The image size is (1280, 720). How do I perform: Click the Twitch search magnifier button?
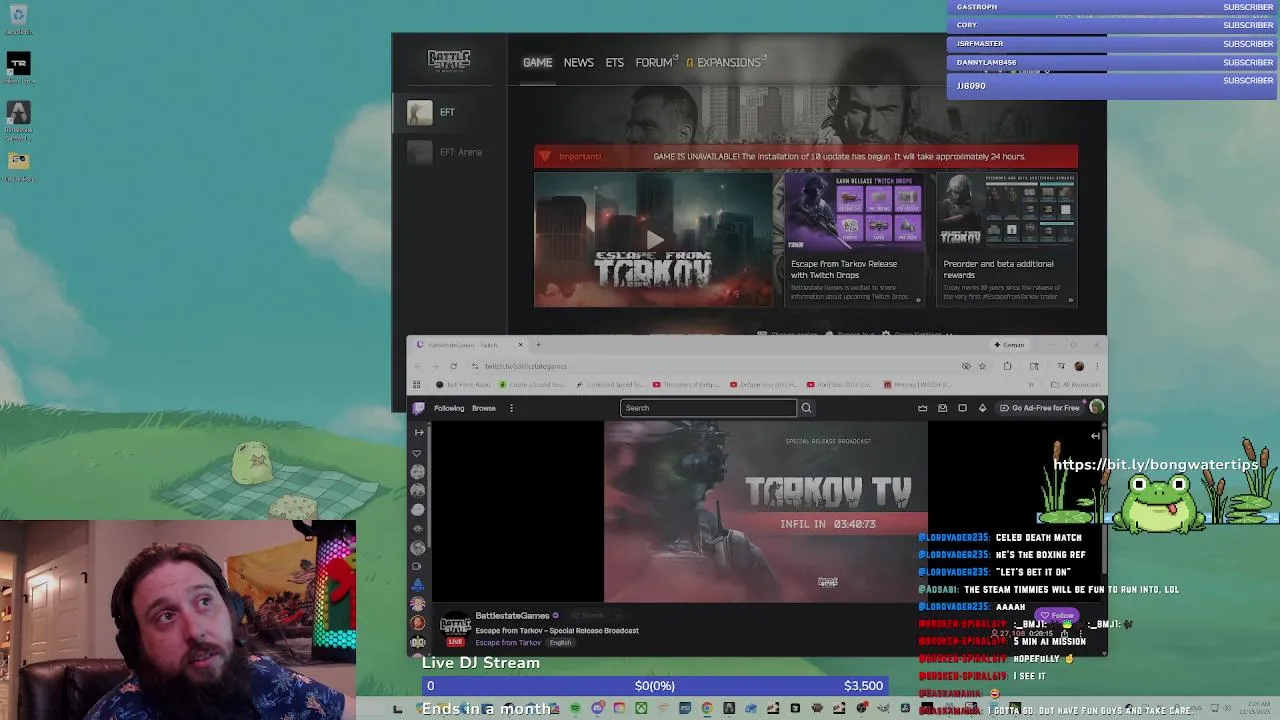pos(806,408)
